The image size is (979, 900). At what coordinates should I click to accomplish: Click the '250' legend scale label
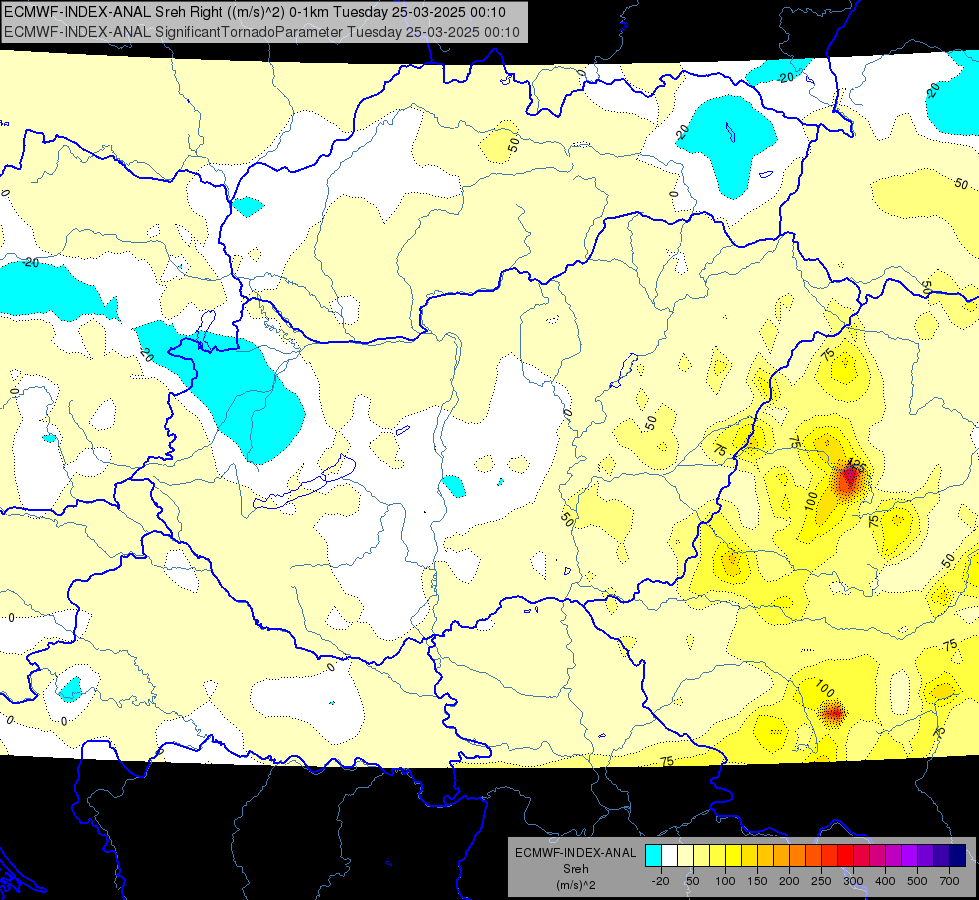coord(821,881)
